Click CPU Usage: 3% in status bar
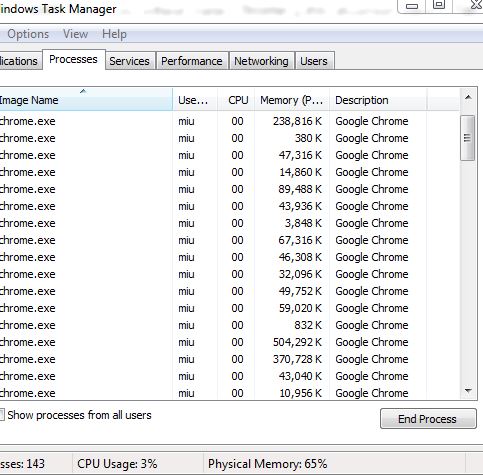The height and width of the screenshot is (475, 483). point(117,464)
